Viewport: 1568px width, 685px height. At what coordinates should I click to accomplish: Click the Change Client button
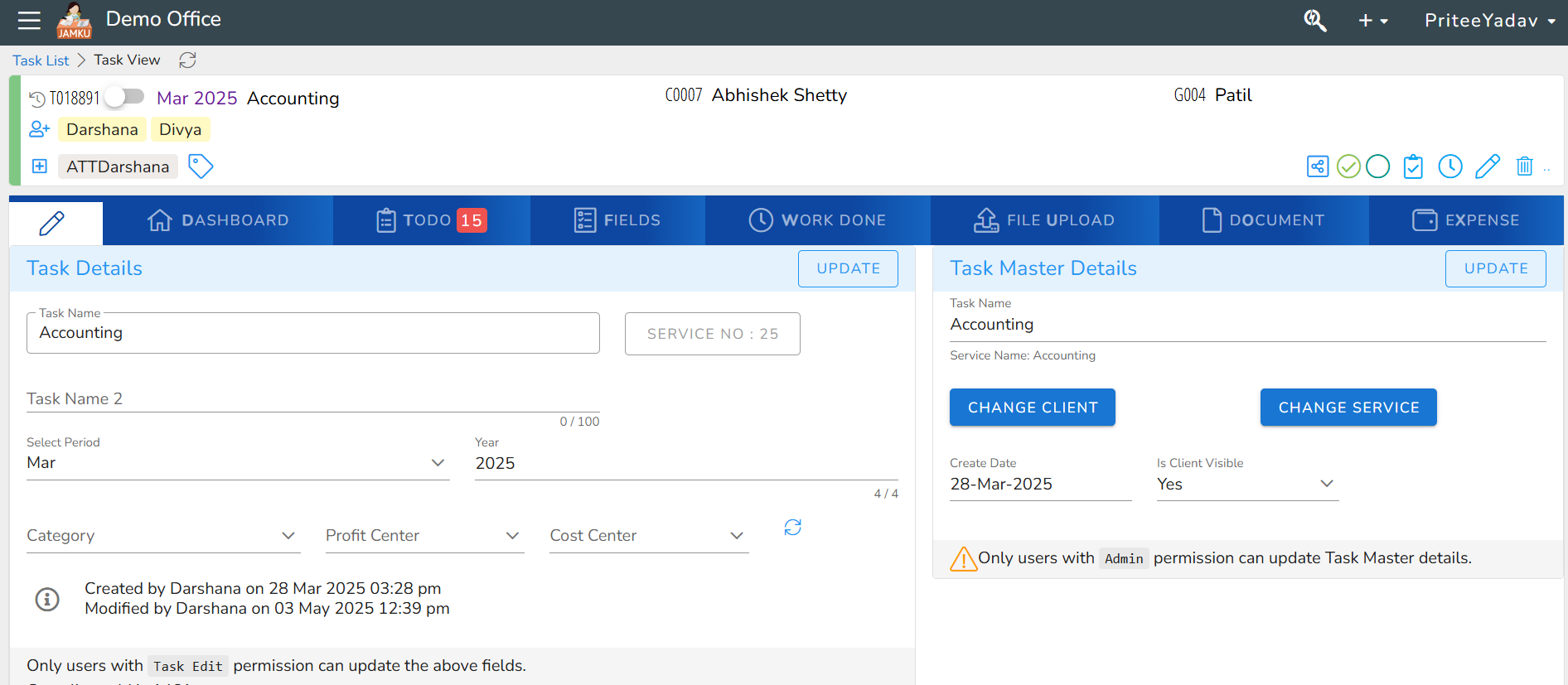(x=1032, y=408)
